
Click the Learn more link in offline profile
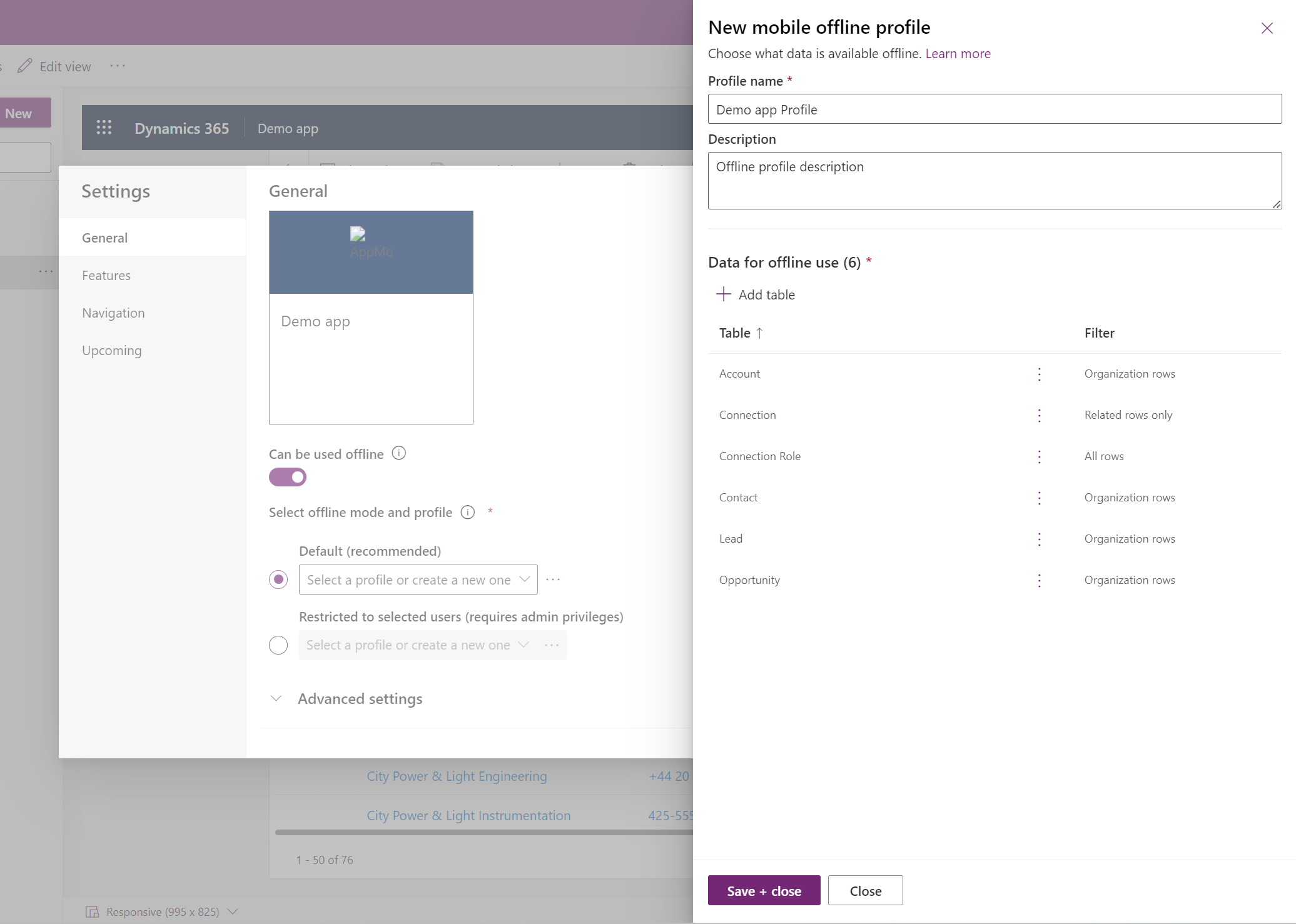pyautogui.click(x=958, y=52)
